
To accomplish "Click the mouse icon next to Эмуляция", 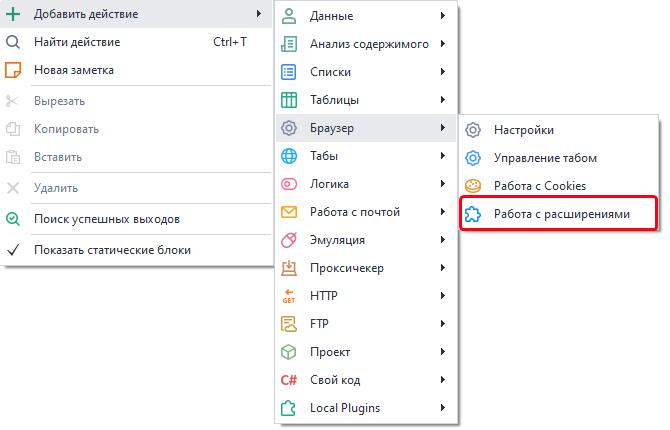I will point(289,240).
